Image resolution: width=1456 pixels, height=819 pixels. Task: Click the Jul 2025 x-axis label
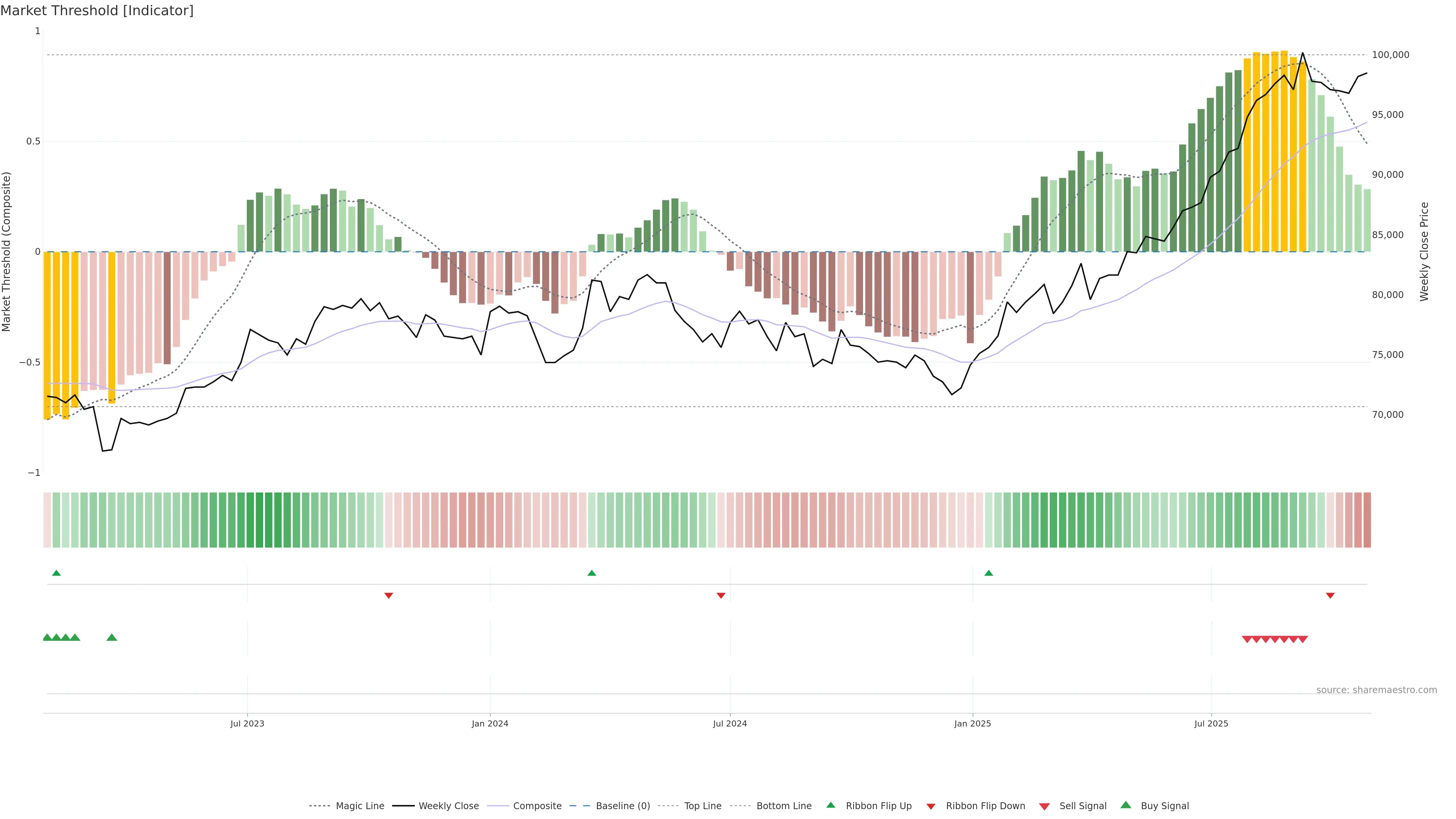point(1211,723)
